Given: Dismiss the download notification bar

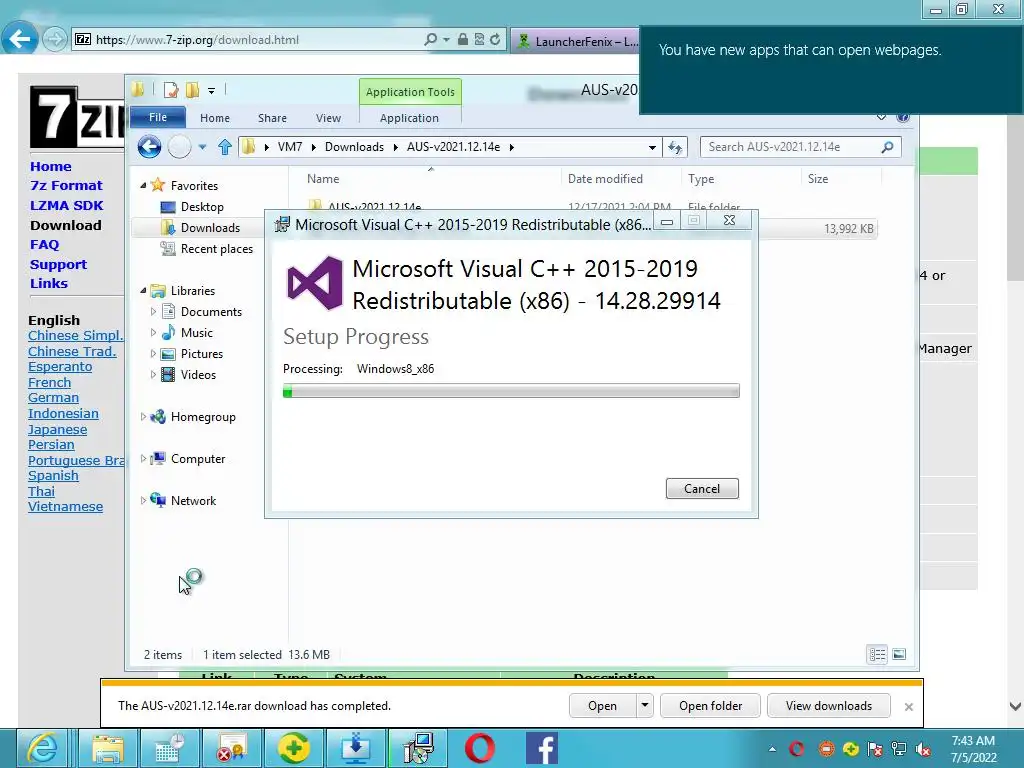Looking at the screenshot, I should pyautogui.click(x=908, y=707).
